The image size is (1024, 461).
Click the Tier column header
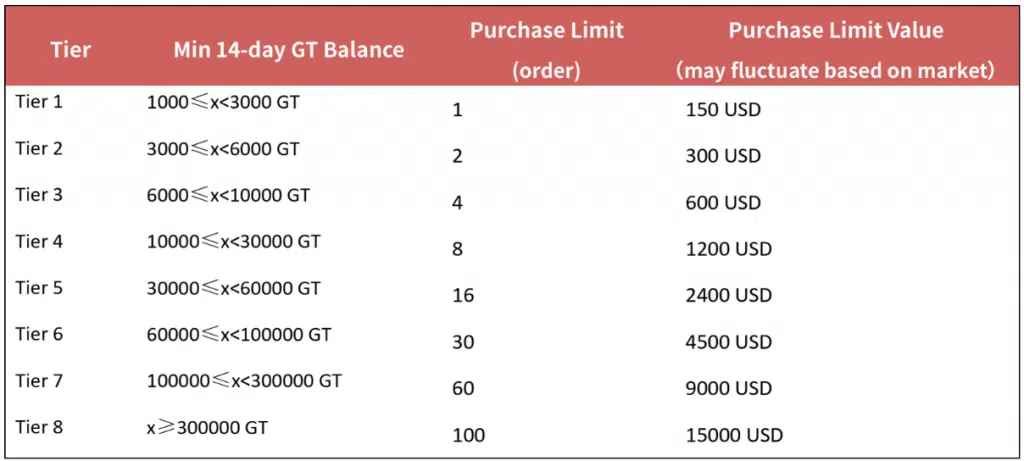[x=70, y=50]
